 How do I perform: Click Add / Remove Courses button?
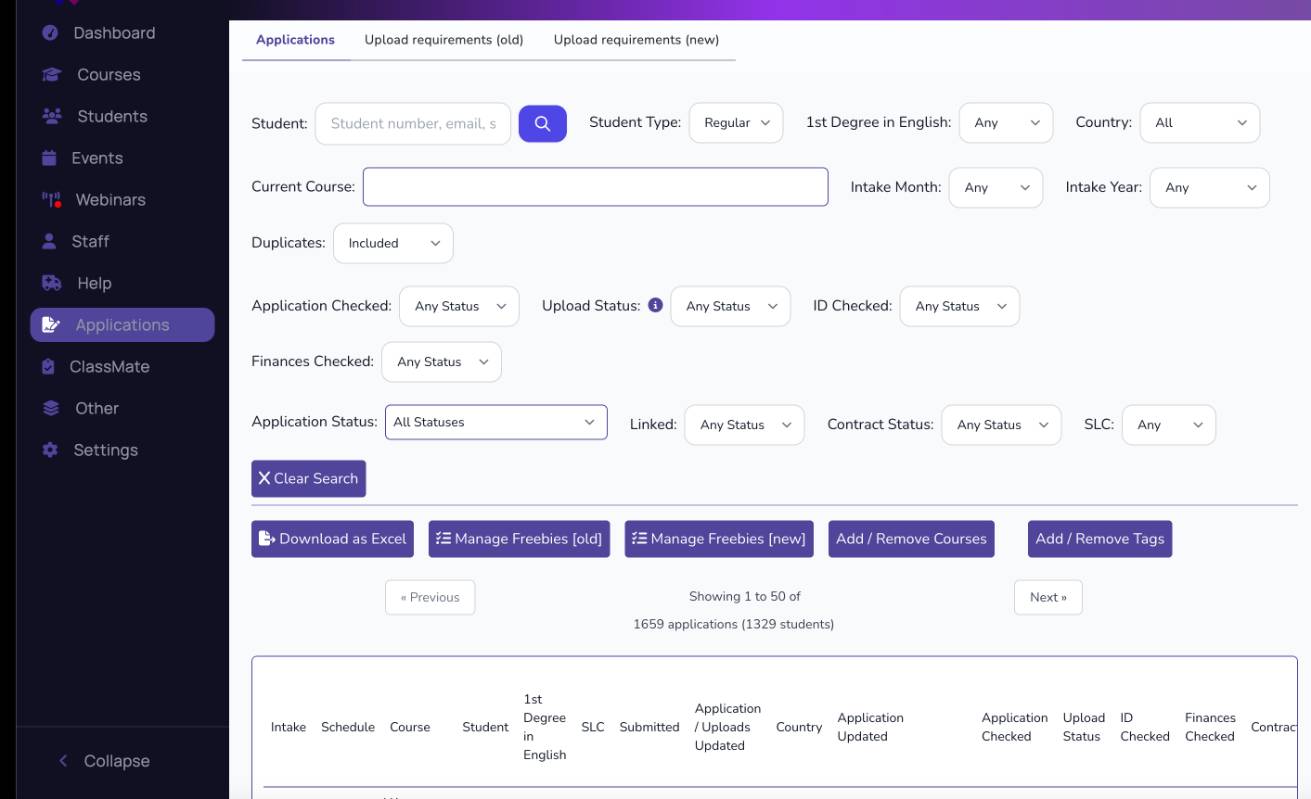click(x=911, y=539)
